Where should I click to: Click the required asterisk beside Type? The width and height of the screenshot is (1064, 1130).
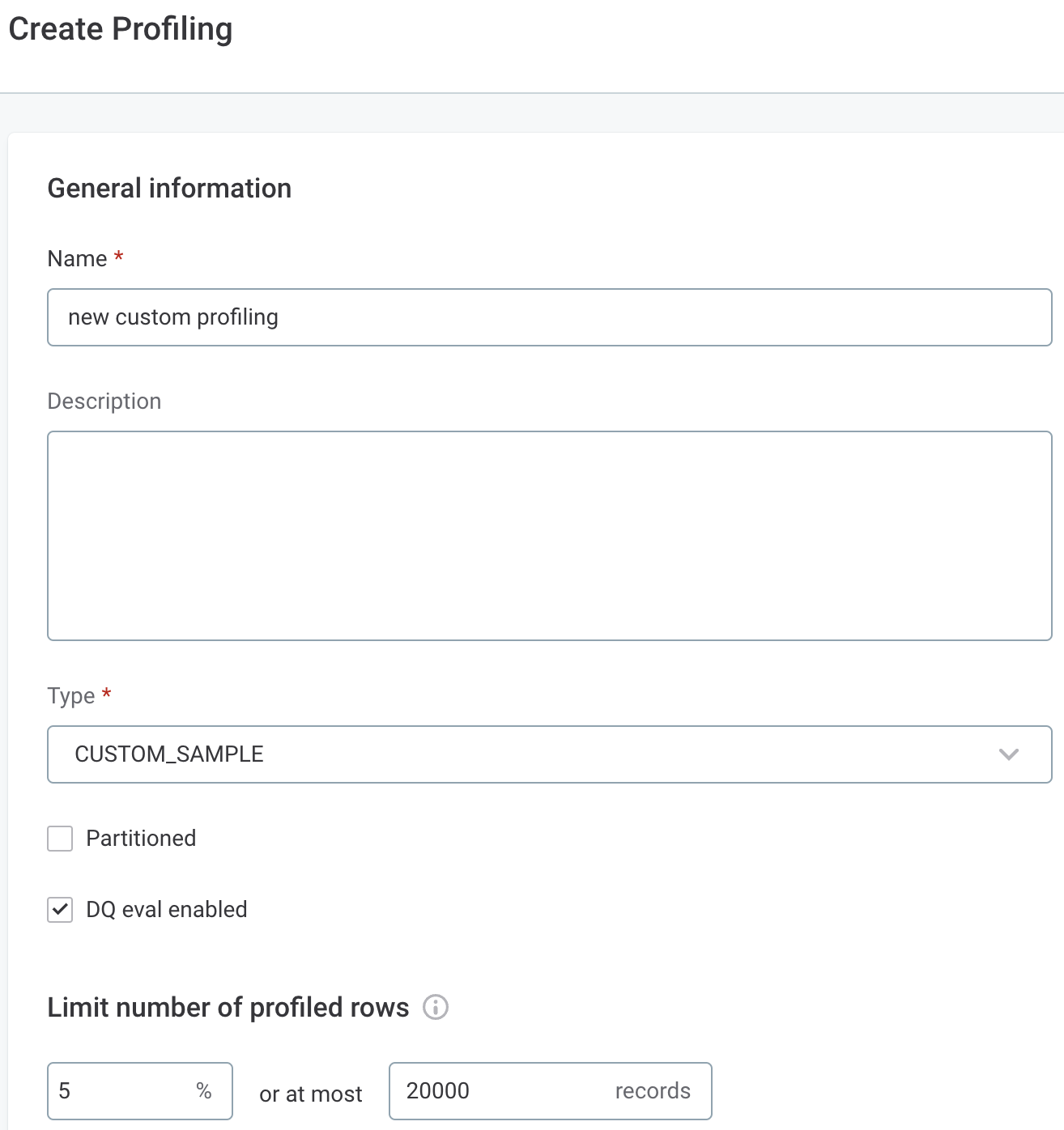[x=107, y=694]
